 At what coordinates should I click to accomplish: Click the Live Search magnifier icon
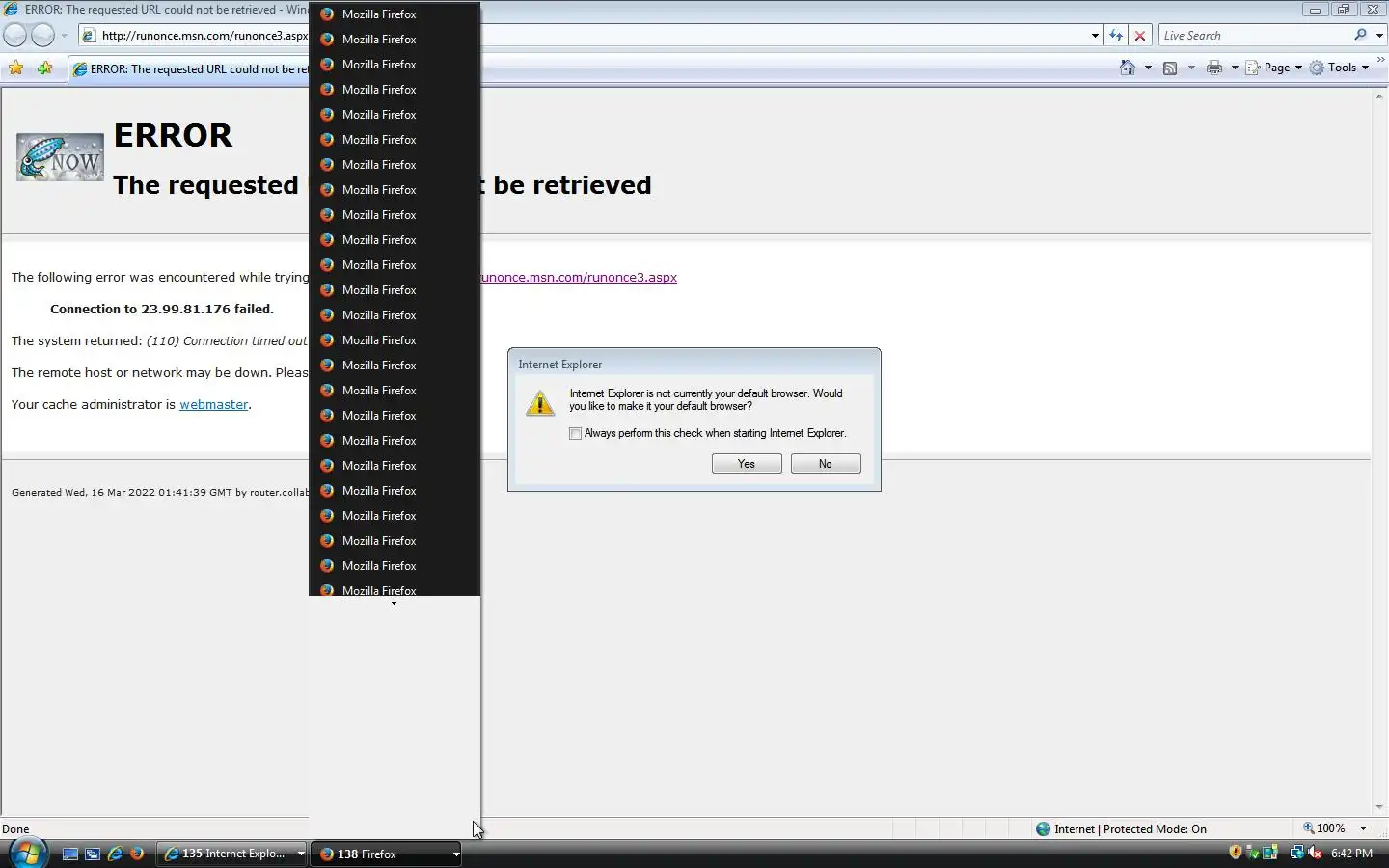[1360, 35]
